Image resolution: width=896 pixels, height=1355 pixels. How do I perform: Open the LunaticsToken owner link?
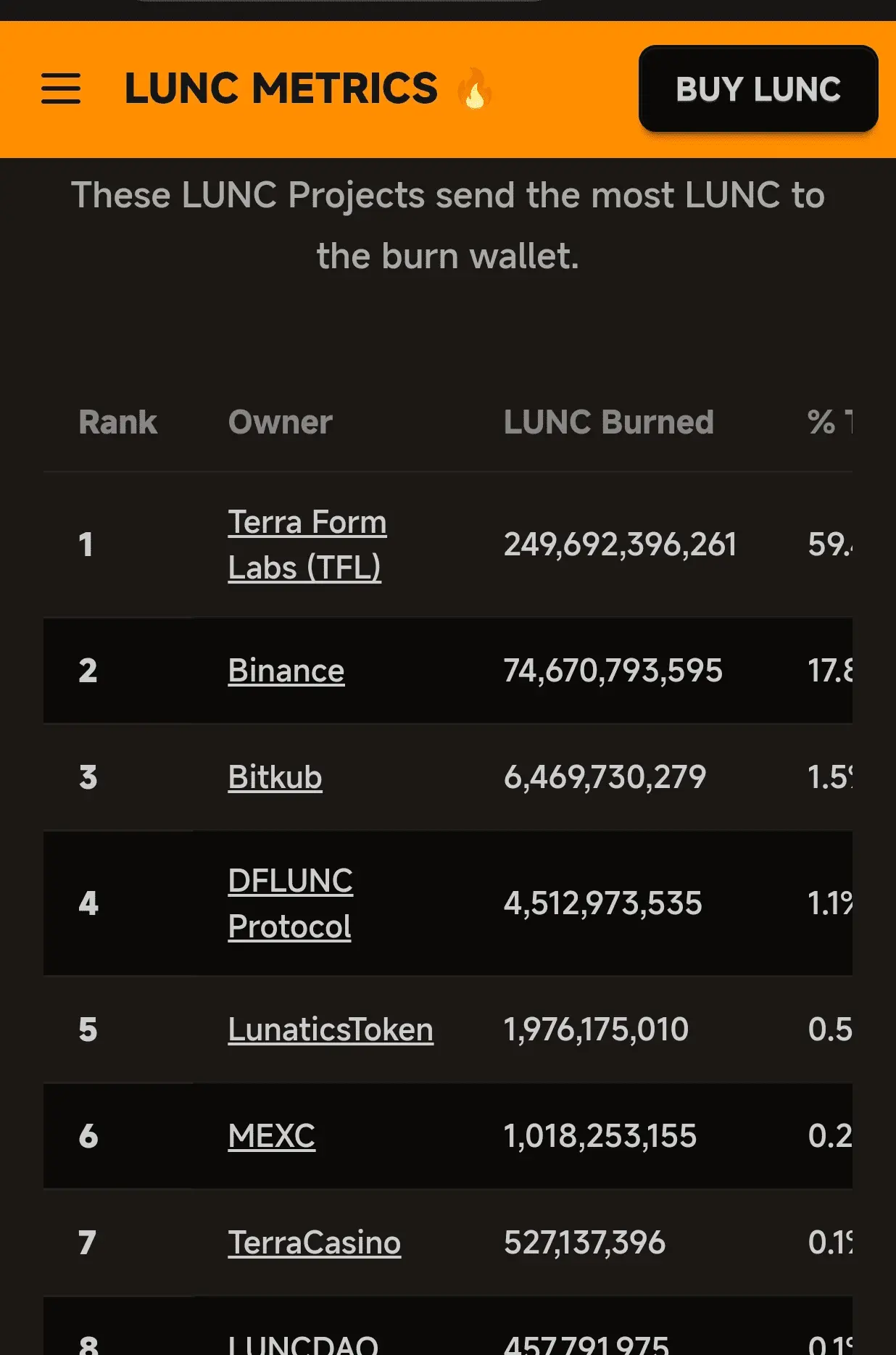[331, 1029]
